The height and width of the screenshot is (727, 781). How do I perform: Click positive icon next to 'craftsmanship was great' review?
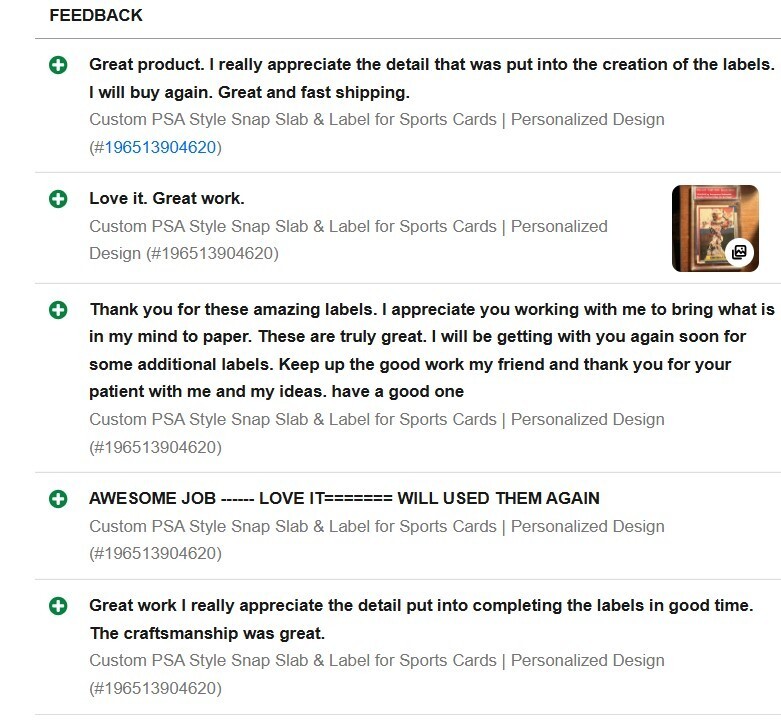(58, 606)
